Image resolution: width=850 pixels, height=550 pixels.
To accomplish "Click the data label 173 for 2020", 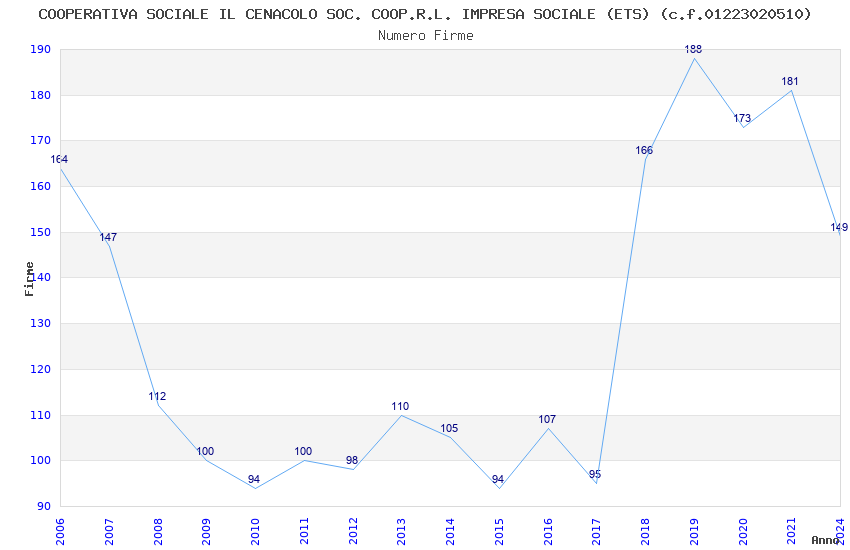I will (742, 118).
